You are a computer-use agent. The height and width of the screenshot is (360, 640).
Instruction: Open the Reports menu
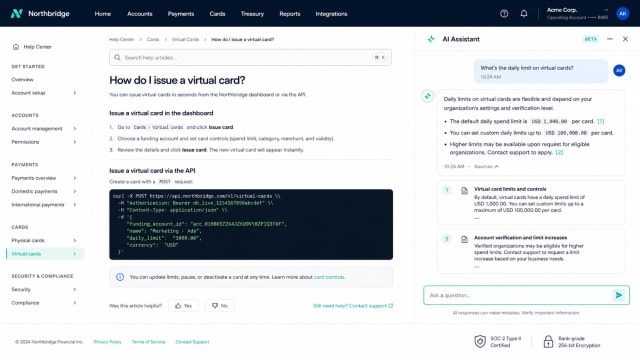(290, 14)
